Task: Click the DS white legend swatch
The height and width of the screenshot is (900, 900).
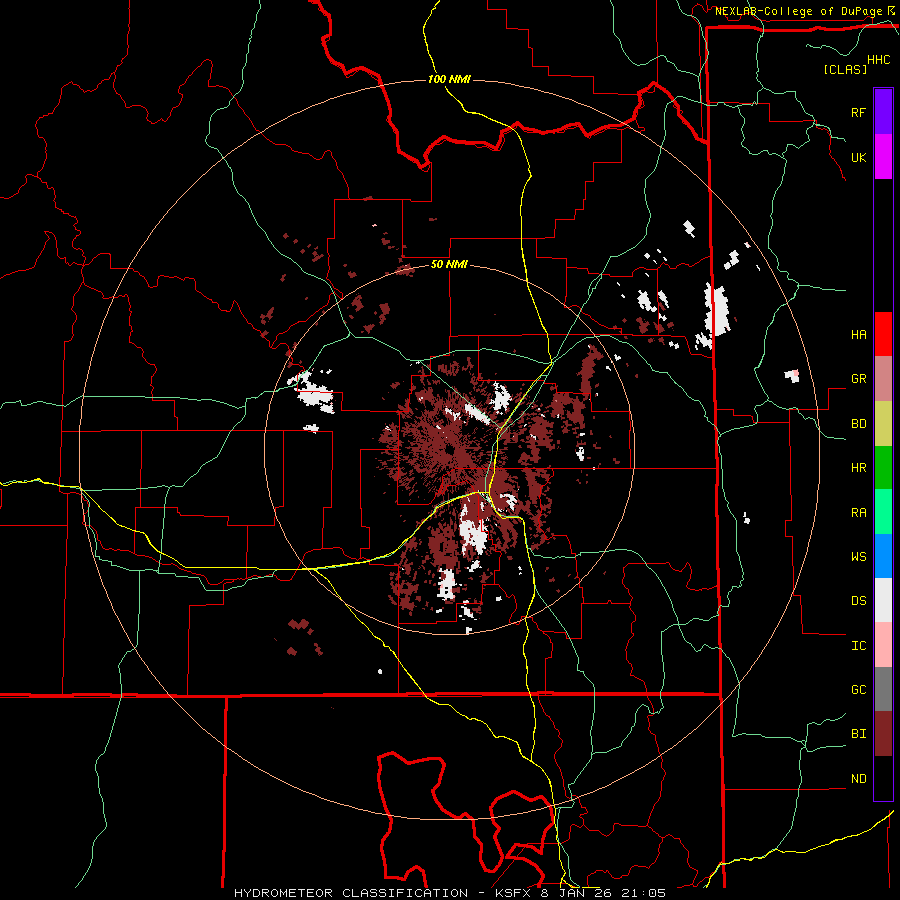Action: click(883, 600)
